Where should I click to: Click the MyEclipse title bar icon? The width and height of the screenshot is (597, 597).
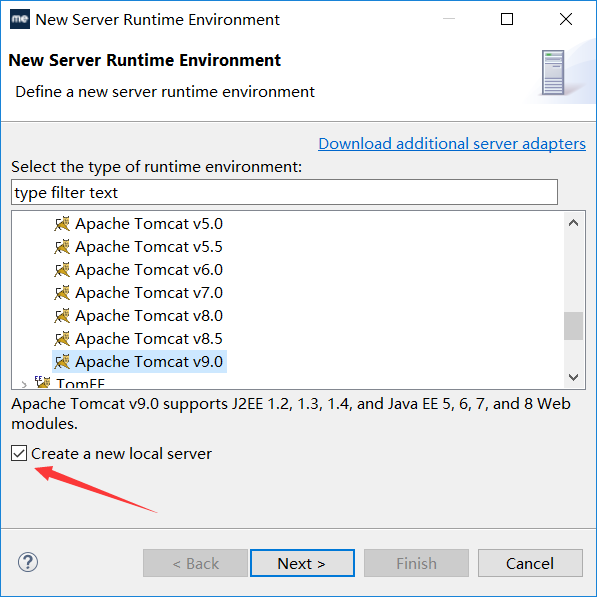[x=20, y=19]
